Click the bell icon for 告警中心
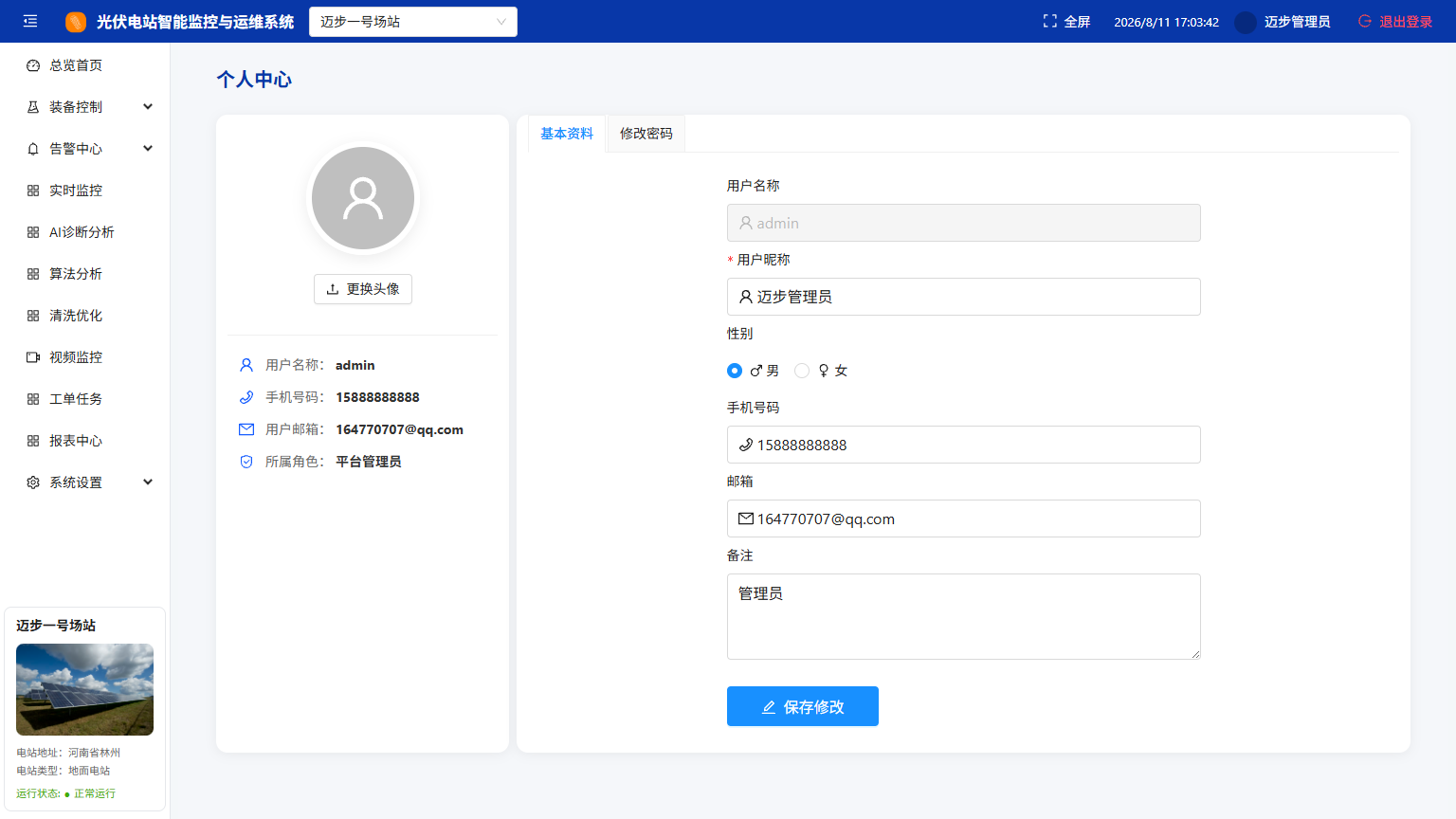 pyautogui.click(x=33, y=149)
